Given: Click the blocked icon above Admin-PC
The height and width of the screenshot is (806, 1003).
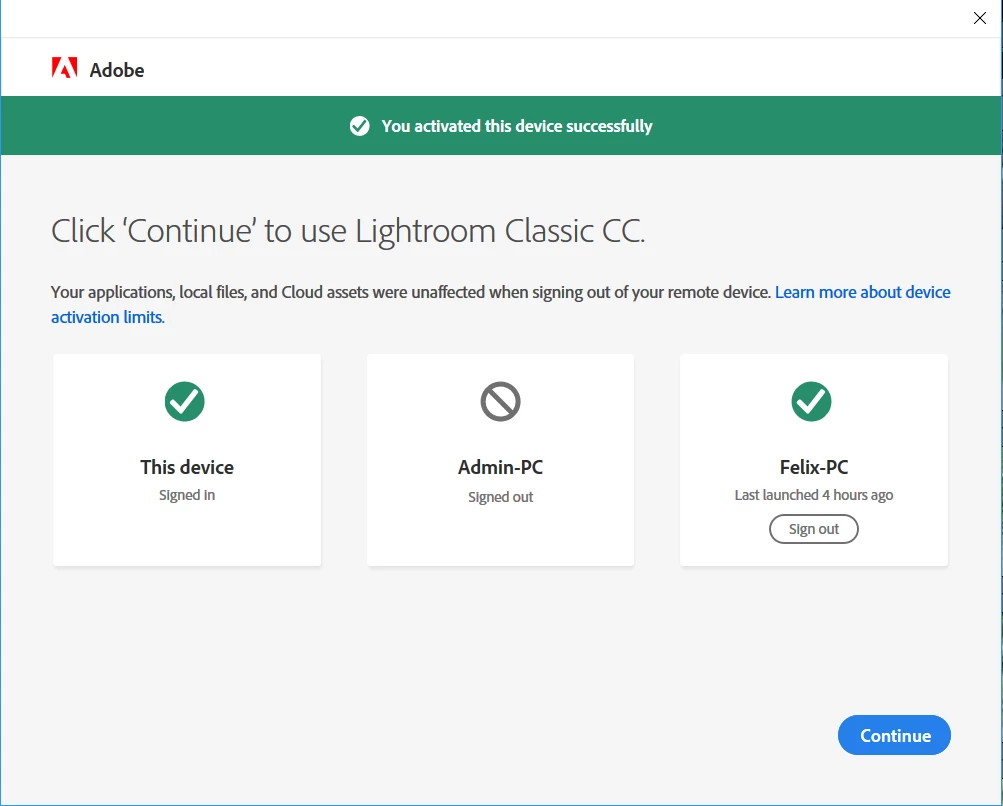Looking at the screenshot, I should click(500, 401).
